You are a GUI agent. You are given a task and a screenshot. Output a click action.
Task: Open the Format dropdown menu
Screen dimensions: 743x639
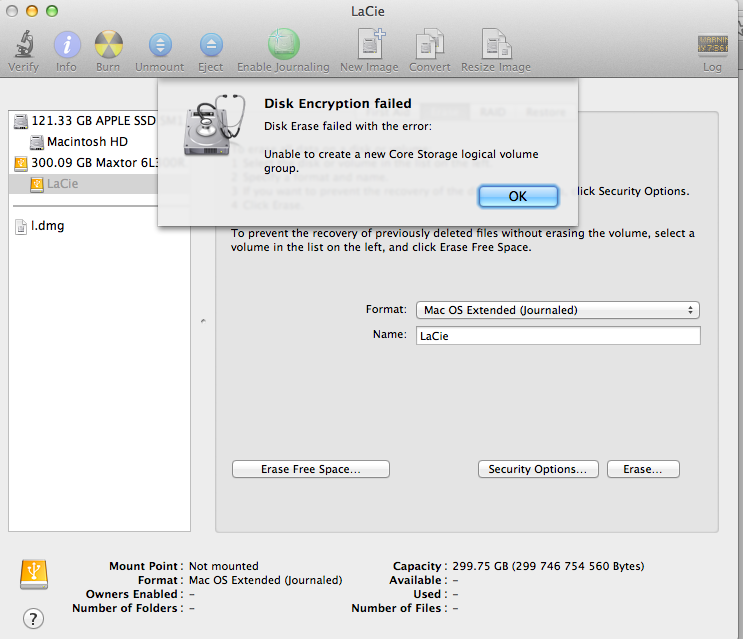point(558,310)
